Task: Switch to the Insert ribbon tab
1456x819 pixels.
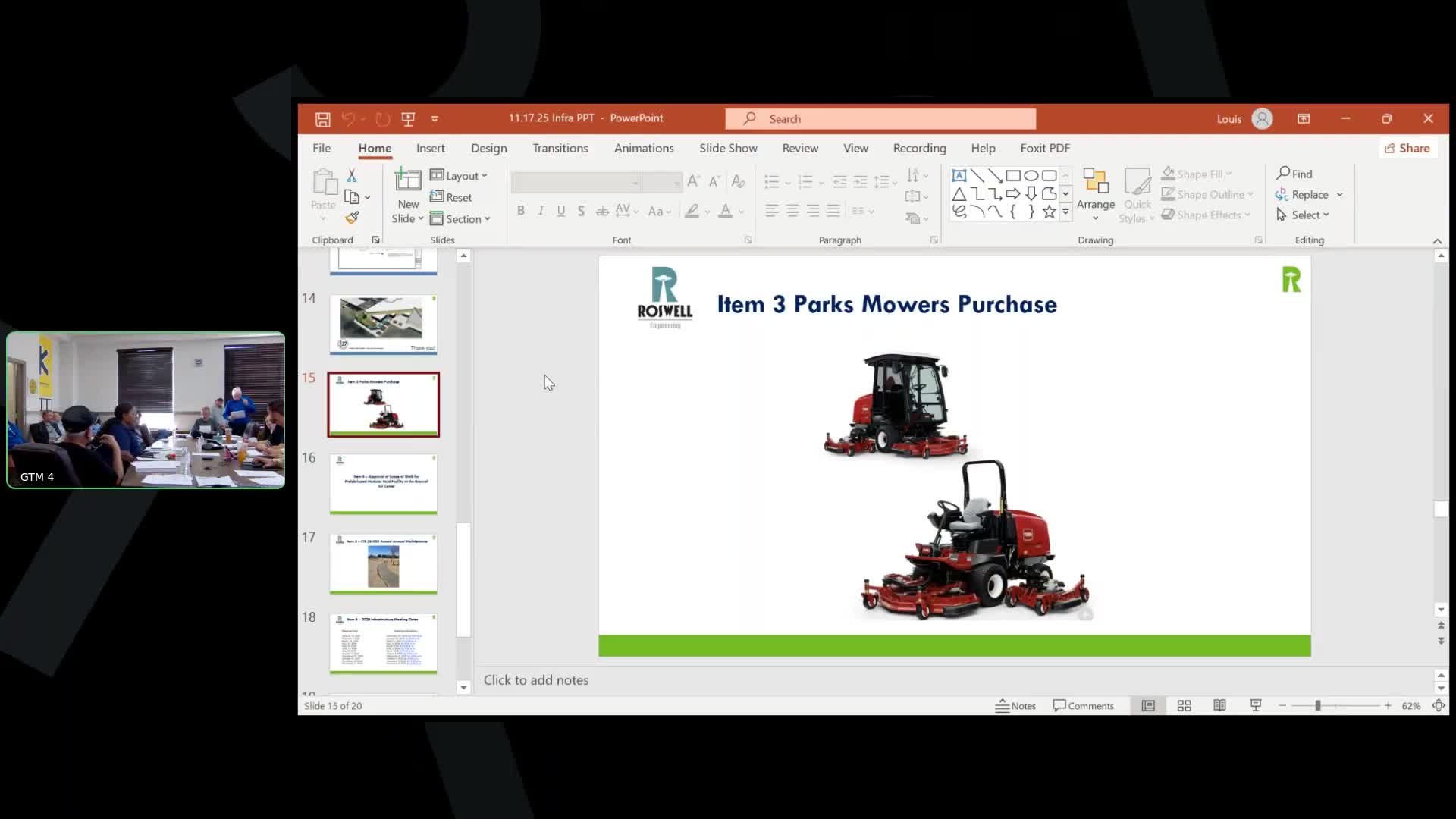Action: click(430, 148)
